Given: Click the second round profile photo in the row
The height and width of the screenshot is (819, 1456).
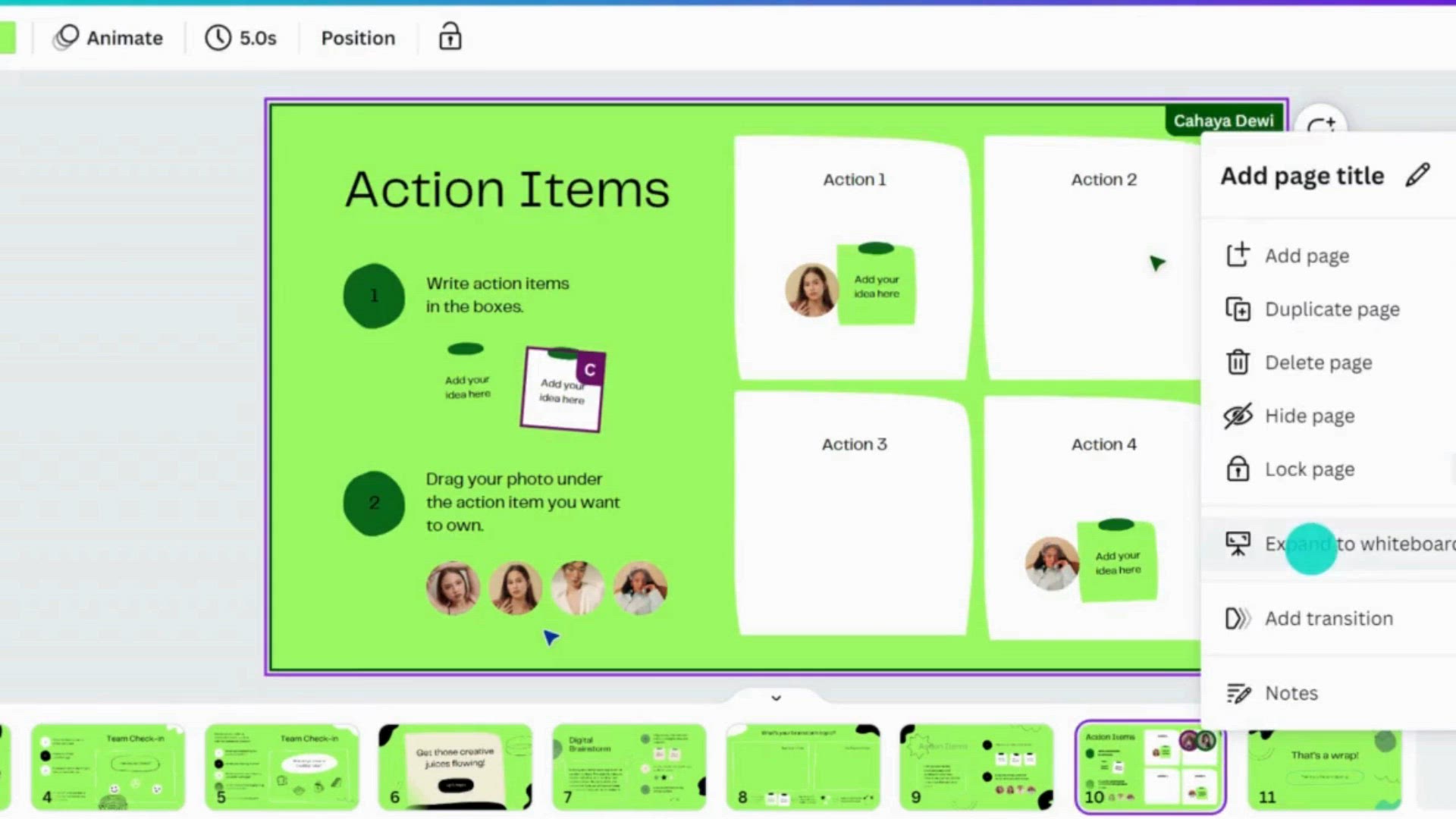Looking at the screenshot, I should click(515, 588).
